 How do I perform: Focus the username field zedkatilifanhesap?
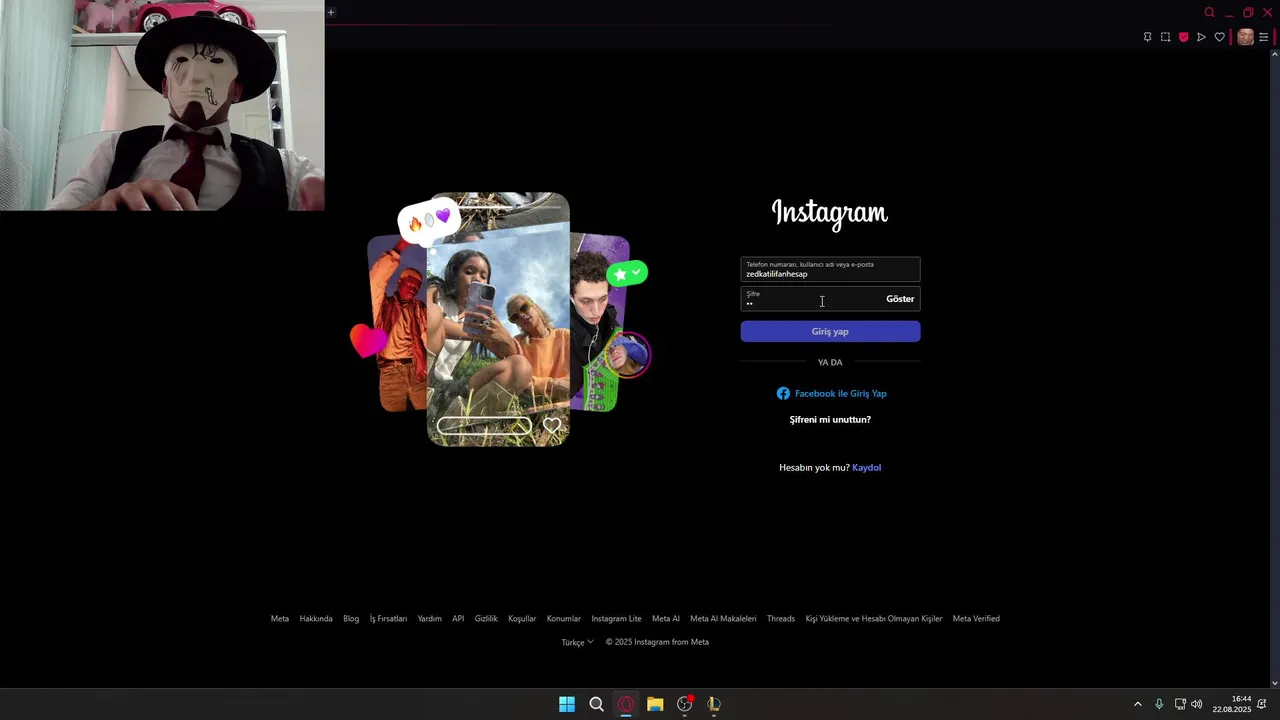(830, 269)
